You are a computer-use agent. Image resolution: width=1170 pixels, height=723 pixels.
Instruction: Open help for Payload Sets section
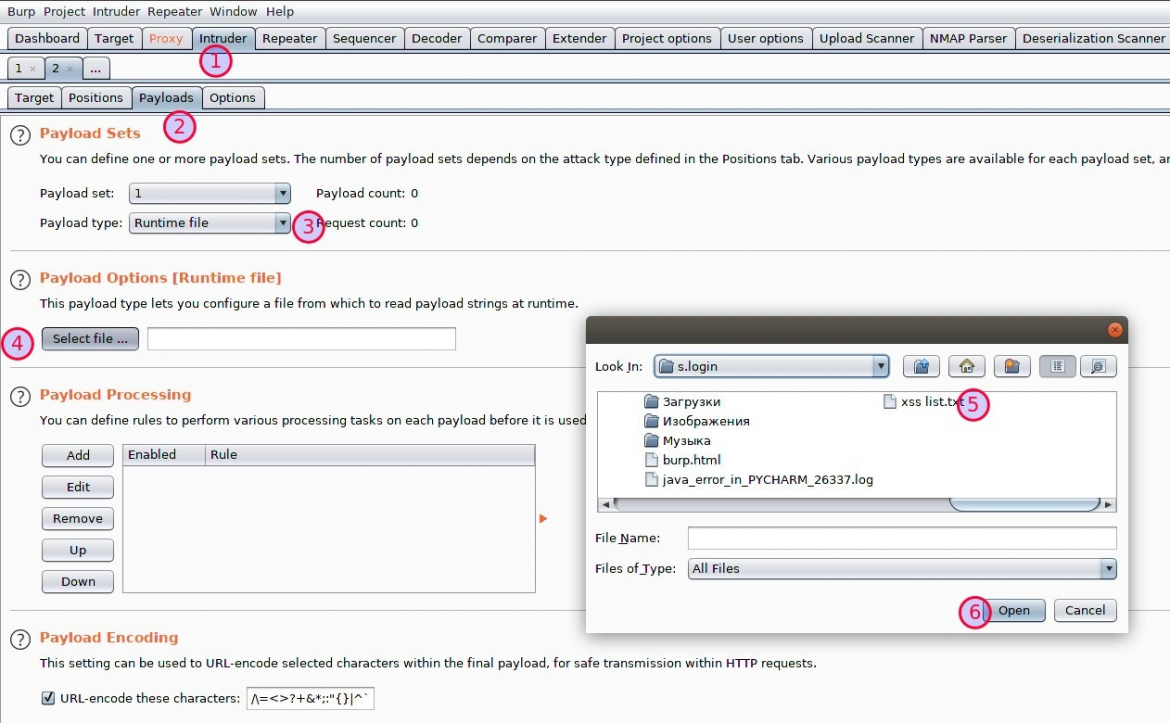point(20,135)
